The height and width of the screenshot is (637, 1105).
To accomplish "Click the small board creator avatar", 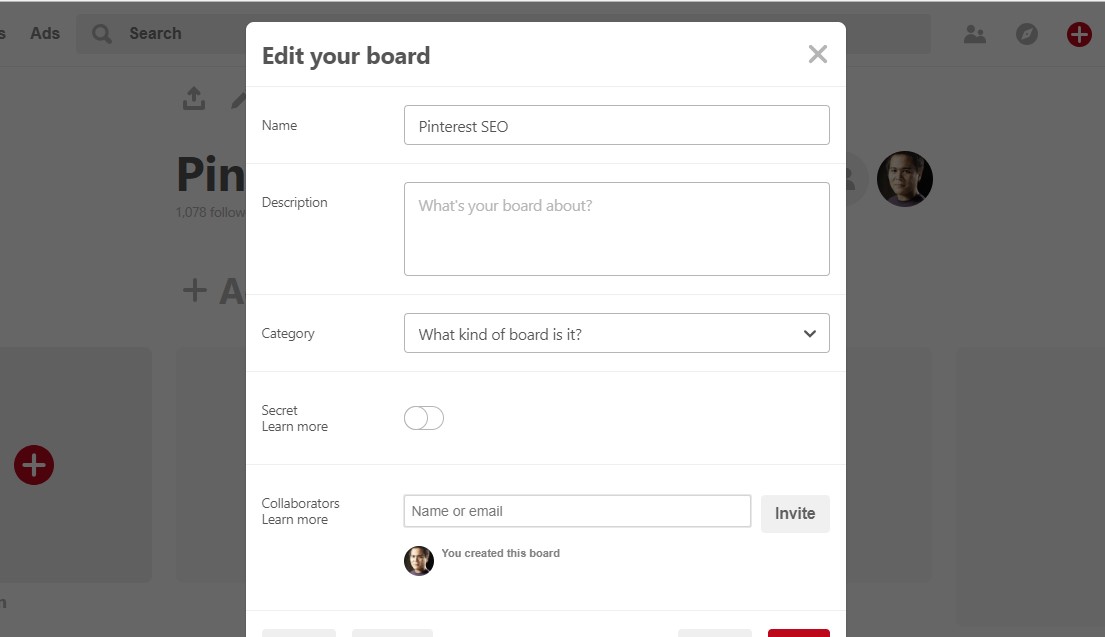I will (x=419, y=561).
